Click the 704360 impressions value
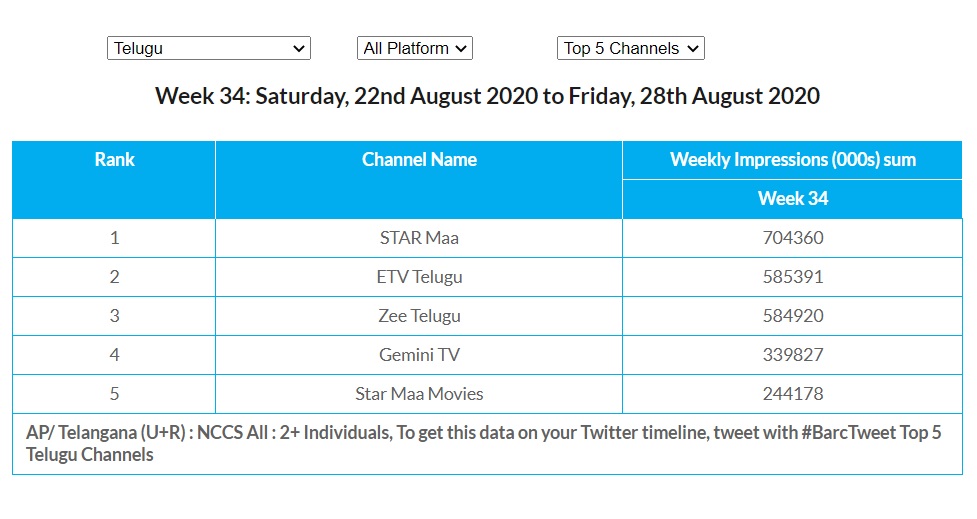The width and height of the screenshot is (977, 519). 792,238
